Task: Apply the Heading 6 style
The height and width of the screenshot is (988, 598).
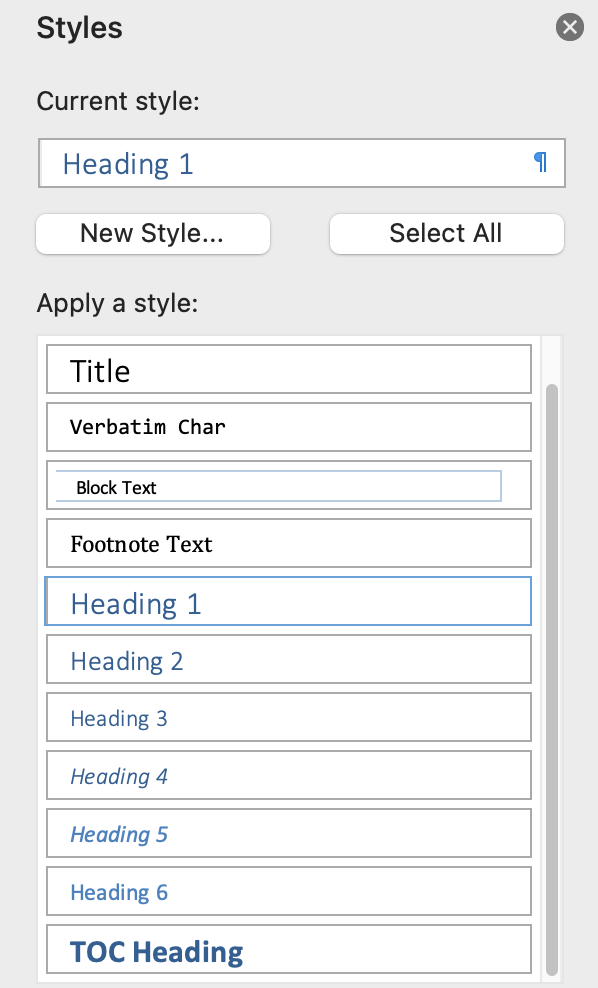Action: pyautogui.click(x=288, y=891)
